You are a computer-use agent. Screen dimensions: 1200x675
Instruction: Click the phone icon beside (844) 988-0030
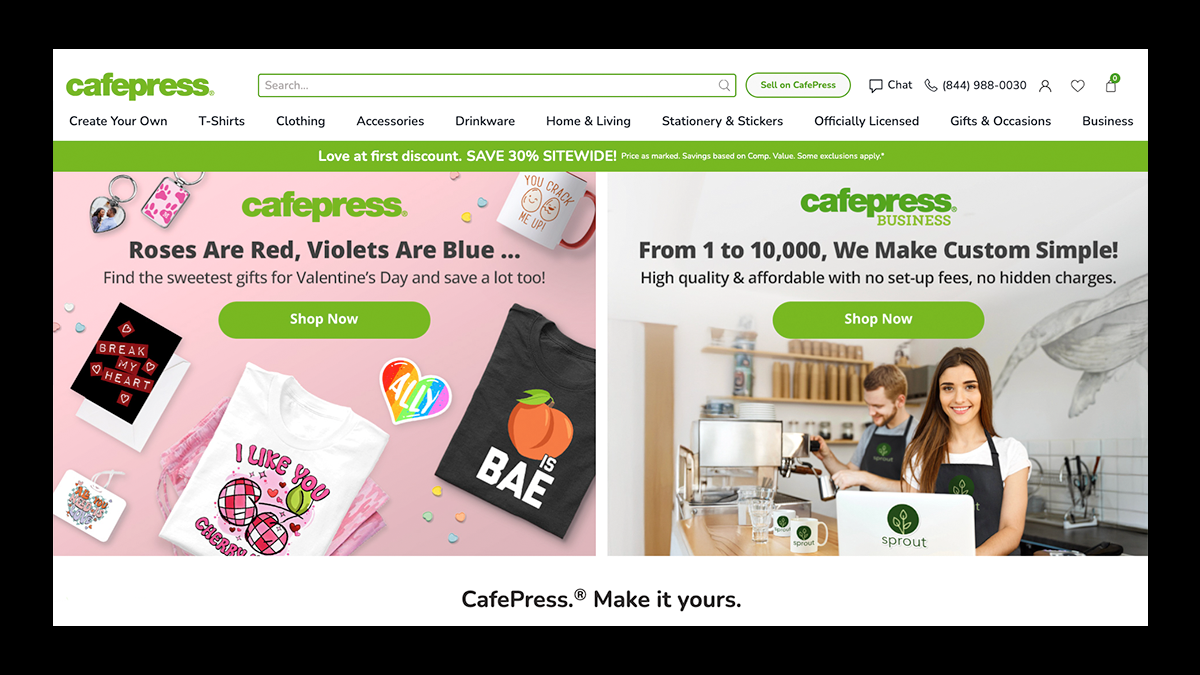[x=931, y=86]
